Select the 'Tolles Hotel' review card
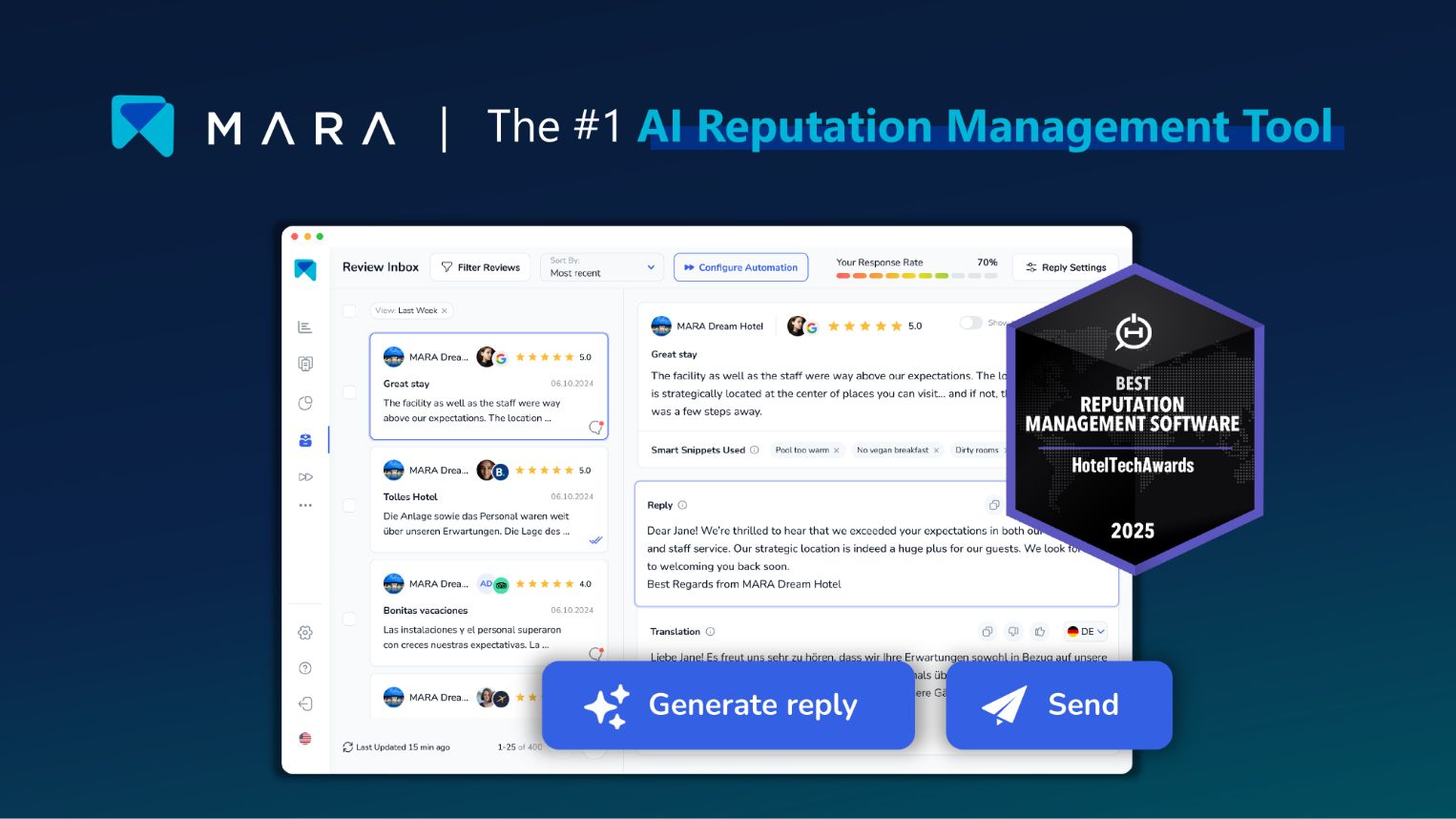The height and width of the screenshot is (819, 1456). click(x=489, y=500)
